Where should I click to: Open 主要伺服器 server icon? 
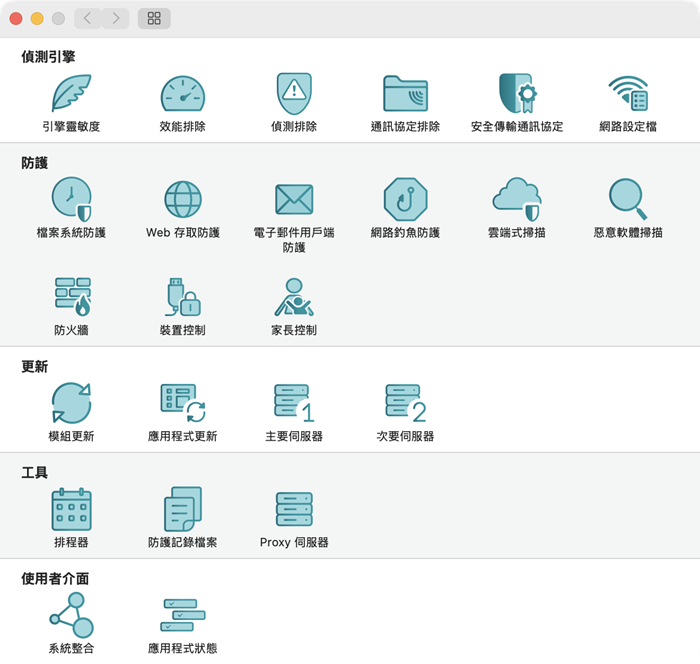[294, 403]
